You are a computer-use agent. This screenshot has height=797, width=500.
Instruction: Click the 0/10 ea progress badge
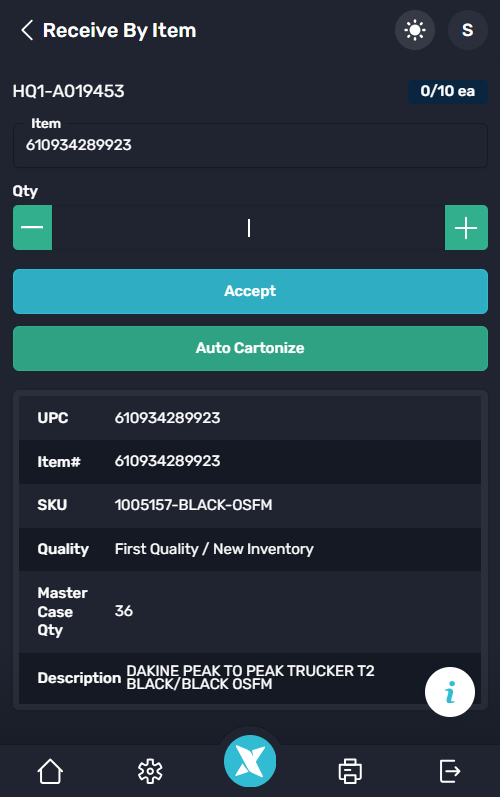[448, 91]
